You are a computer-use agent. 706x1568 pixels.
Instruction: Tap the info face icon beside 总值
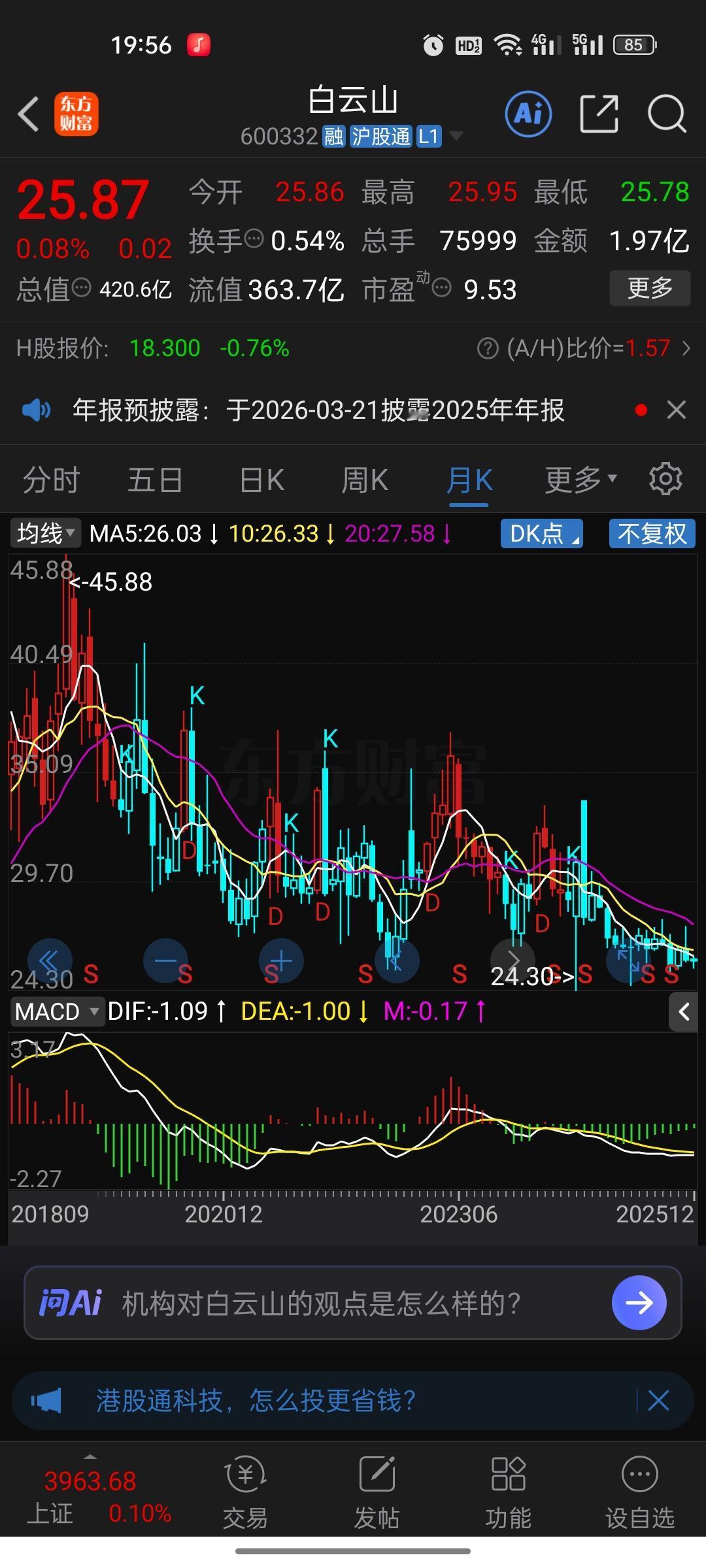[x=81, y=287]
